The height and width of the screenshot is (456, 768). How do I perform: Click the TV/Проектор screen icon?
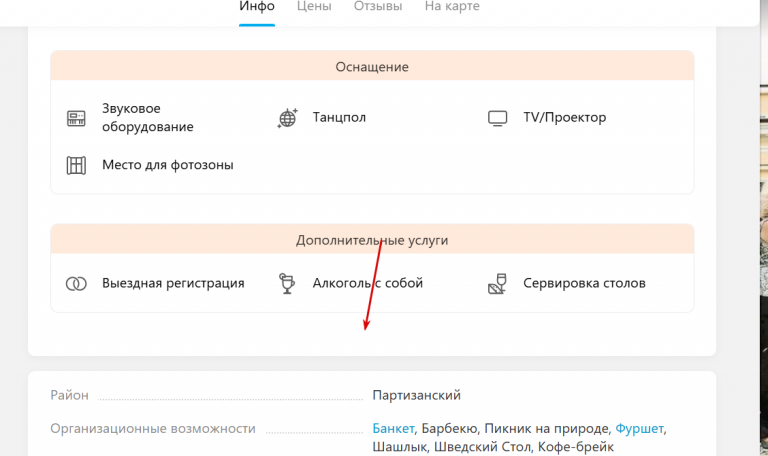[x=498, y=119]
